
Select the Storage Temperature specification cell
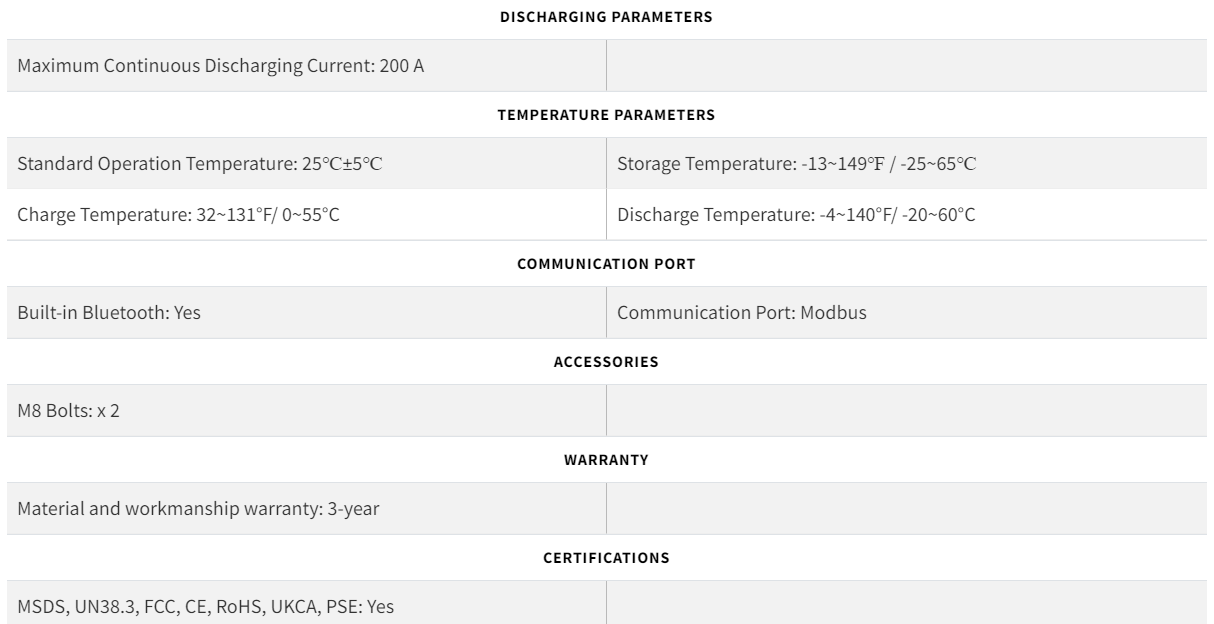(796, 164)
